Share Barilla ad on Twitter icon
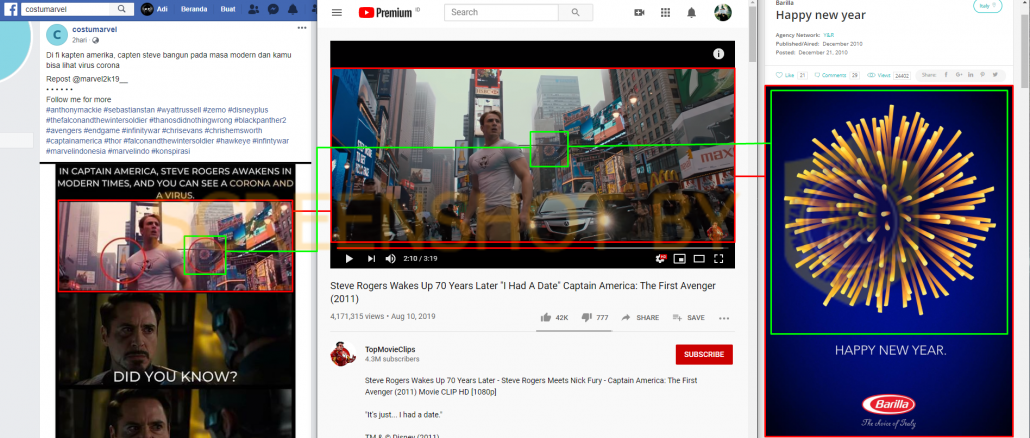1030x438 pixels. 995,76
